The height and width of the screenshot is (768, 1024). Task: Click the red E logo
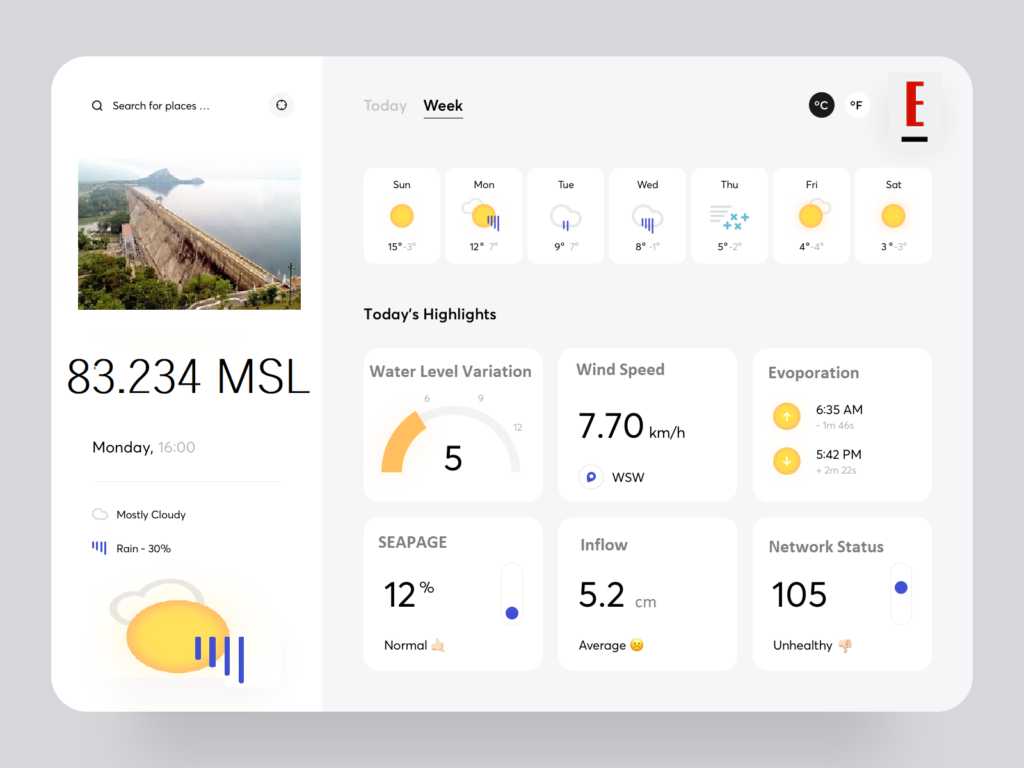(914, 111)
